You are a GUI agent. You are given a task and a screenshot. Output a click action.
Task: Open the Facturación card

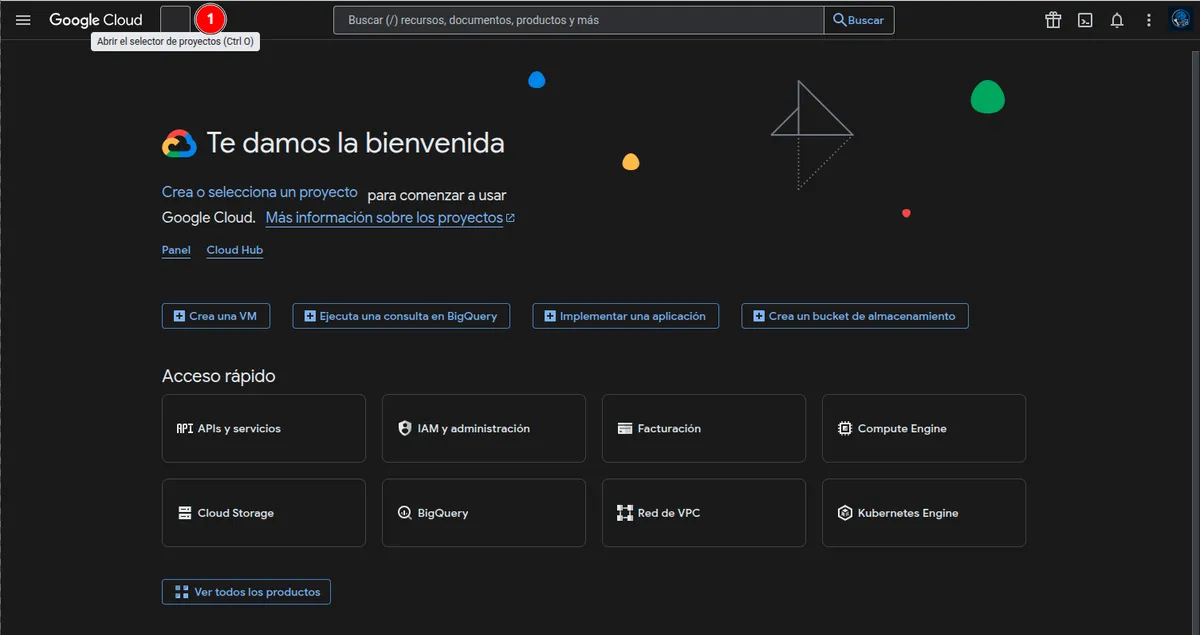(x=704, y=428)
